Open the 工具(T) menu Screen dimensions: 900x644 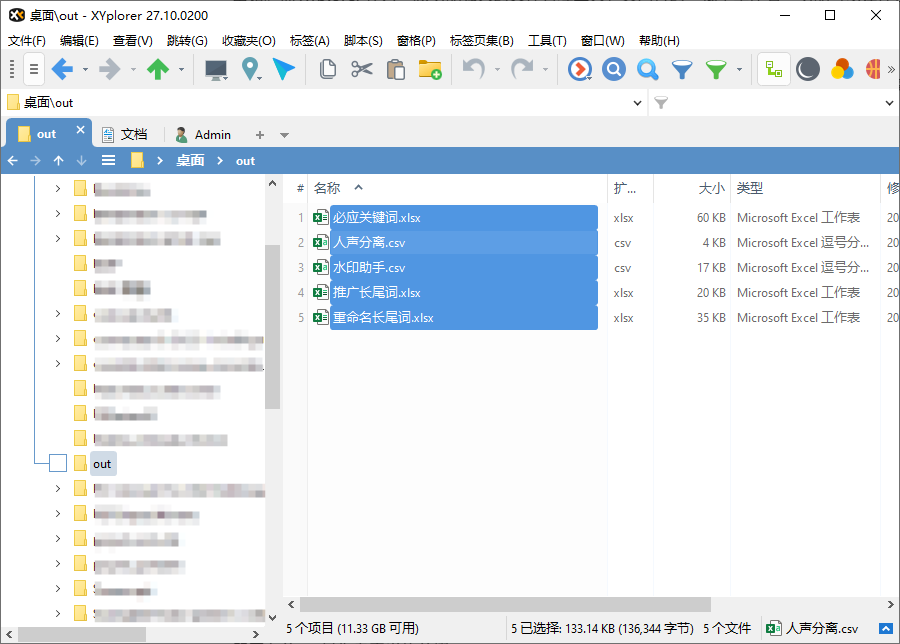(x=548, y=40)
